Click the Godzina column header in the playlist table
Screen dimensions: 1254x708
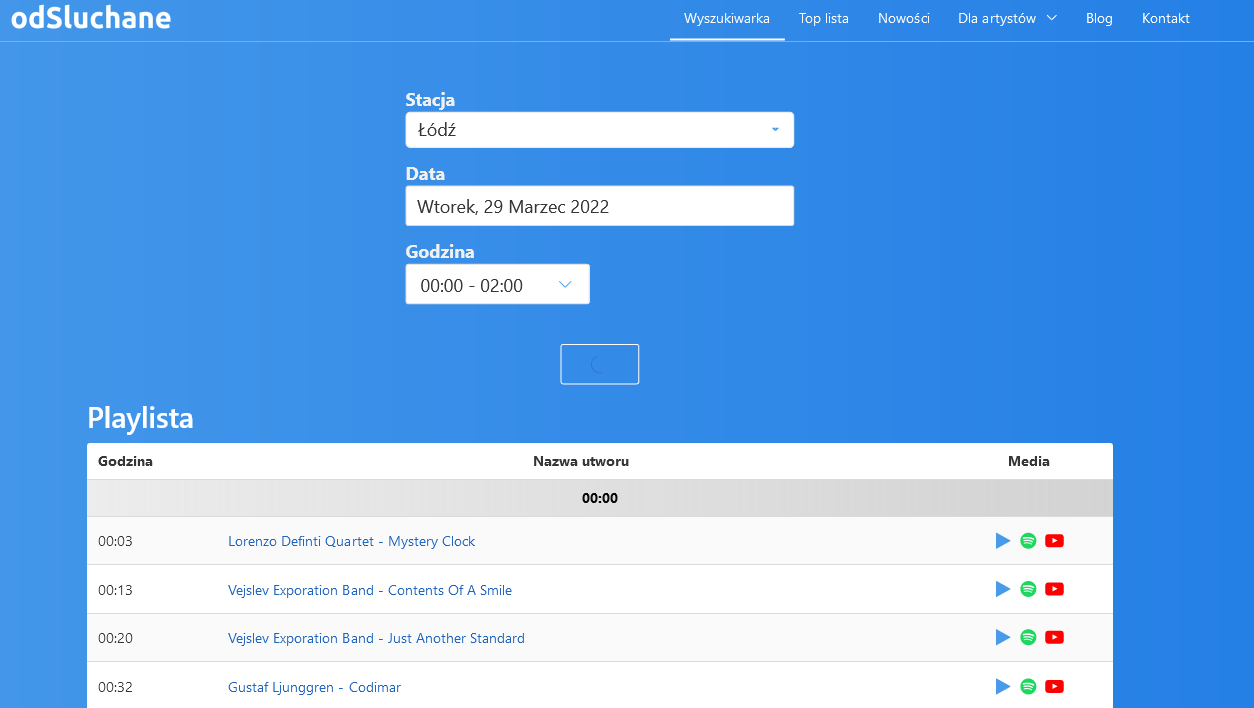pyautogui.click(x=125, y=461)
